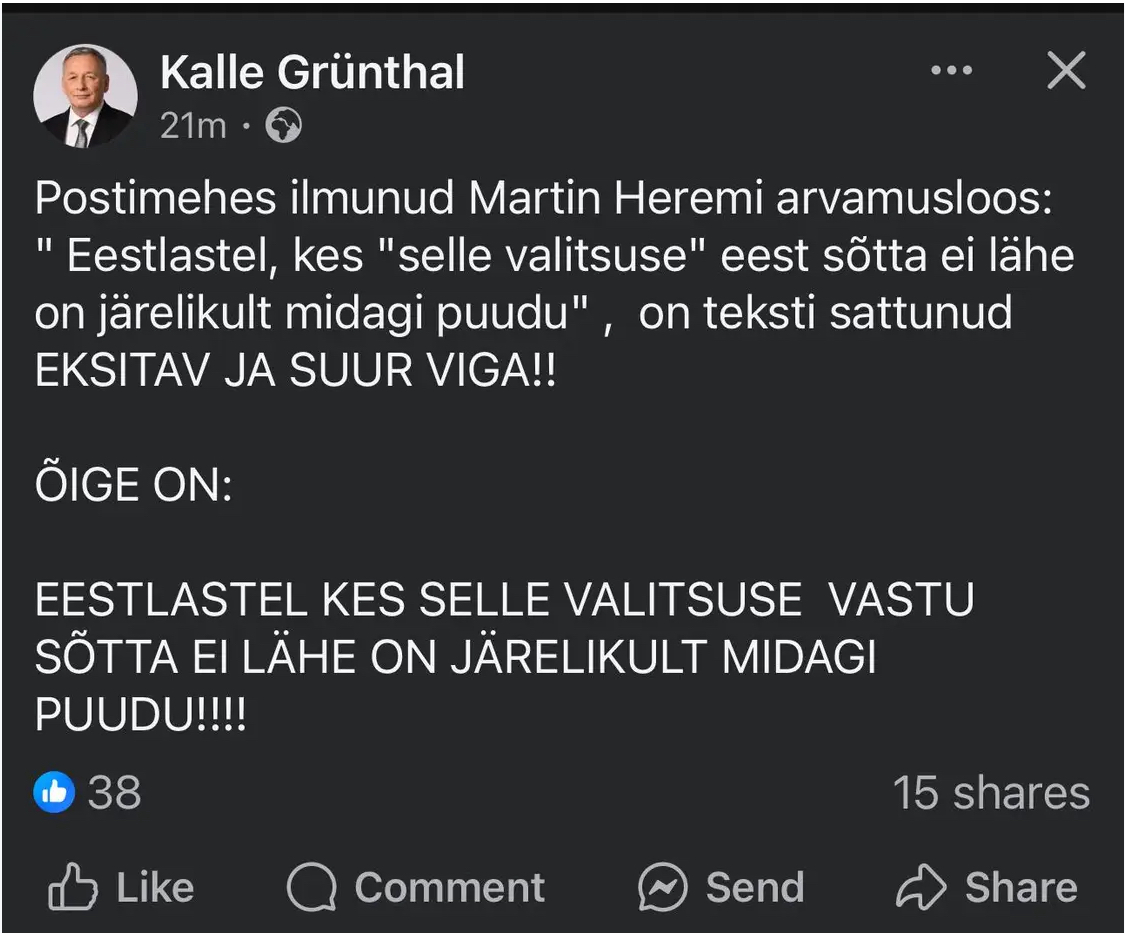The image size is (1125, 939).
Task: Open the 15 shares list
Action: coord(990,793)
